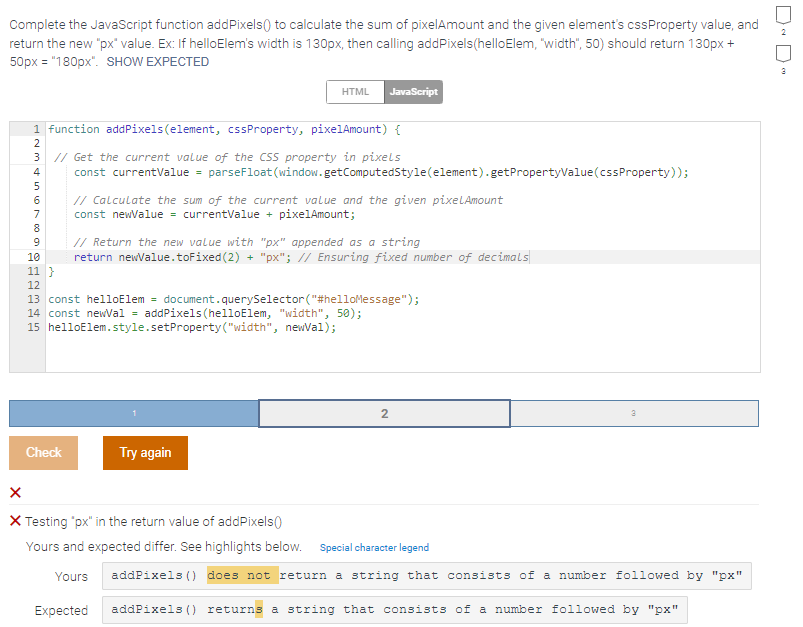Click the Check button
The image size is (803, 627).
coord(43,452)
